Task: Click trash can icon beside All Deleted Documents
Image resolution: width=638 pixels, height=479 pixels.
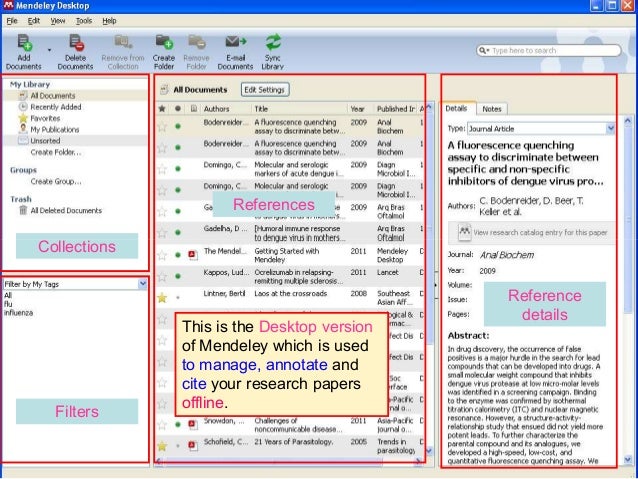Action: coord(23,210)
